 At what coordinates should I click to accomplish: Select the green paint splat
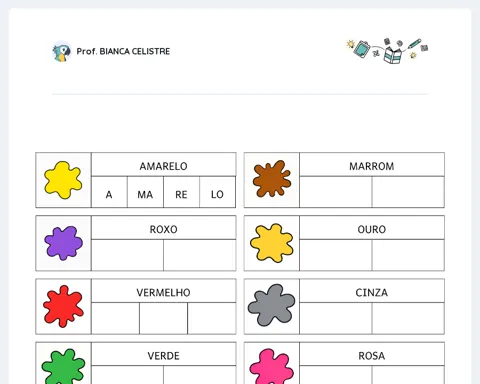(x=63, y=366)
